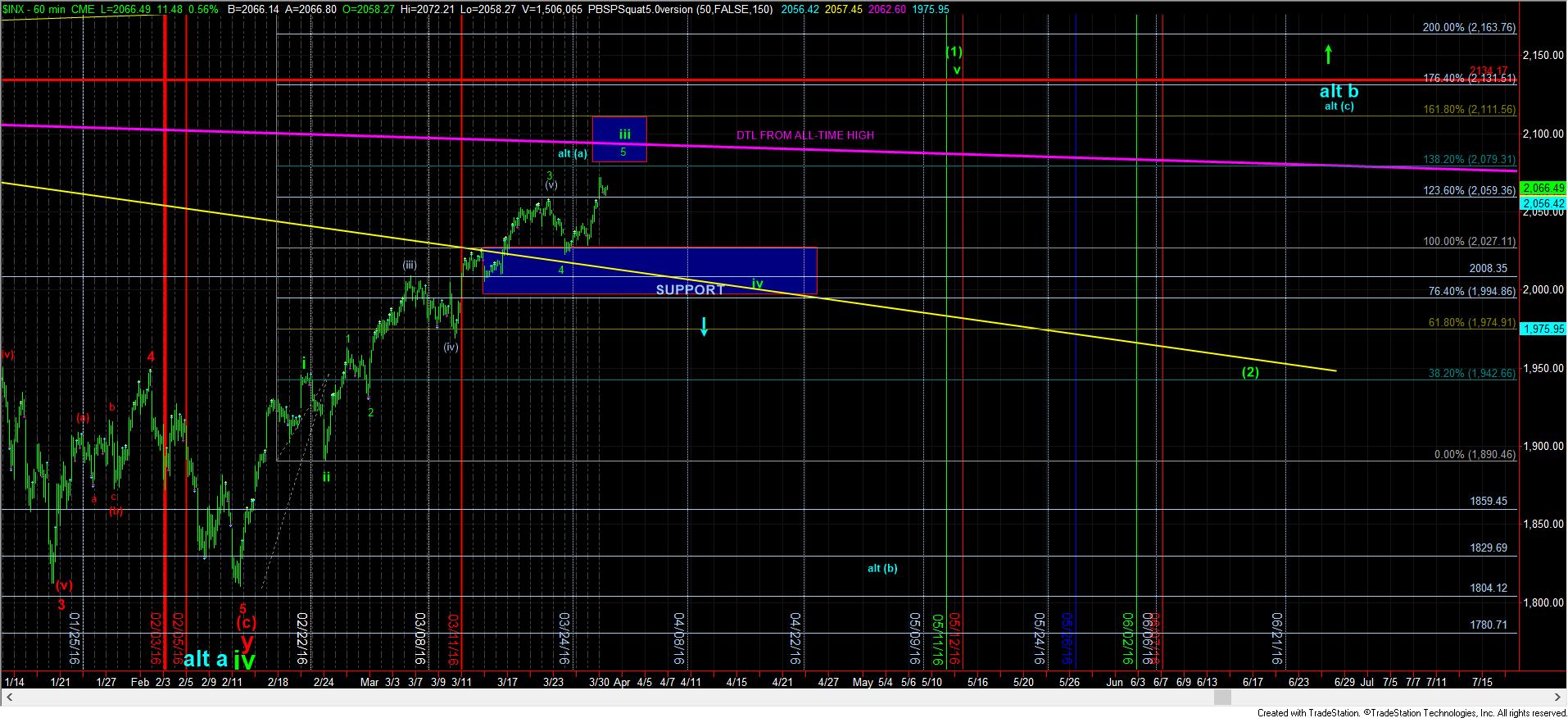Select the 1804.12 price level label
The width and height of the screenshot is (1568, 718).
click(x=1489, y=588)
